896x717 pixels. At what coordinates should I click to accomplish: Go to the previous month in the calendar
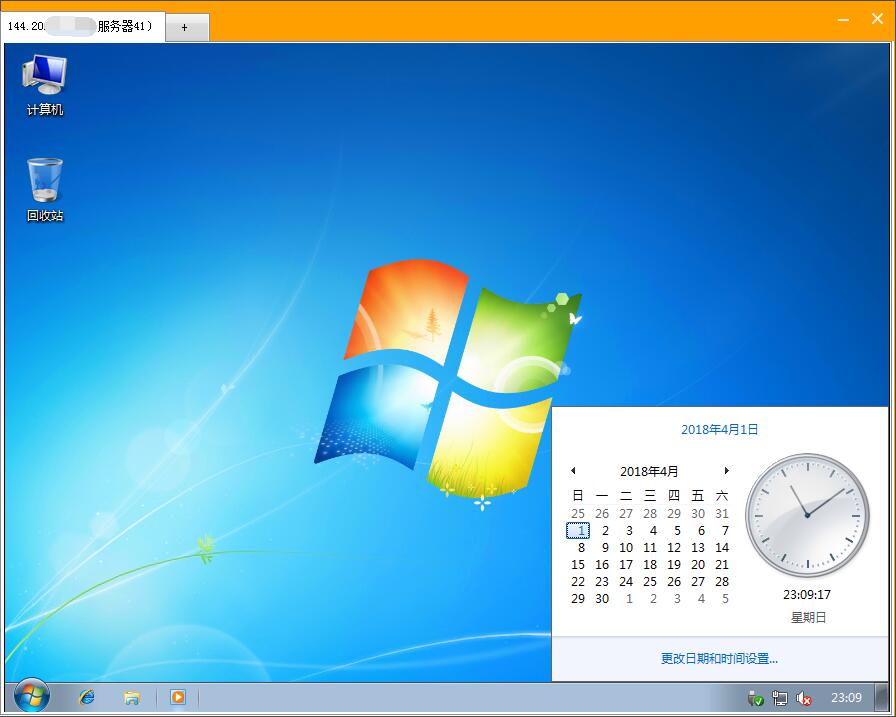(x=573, y=470)
